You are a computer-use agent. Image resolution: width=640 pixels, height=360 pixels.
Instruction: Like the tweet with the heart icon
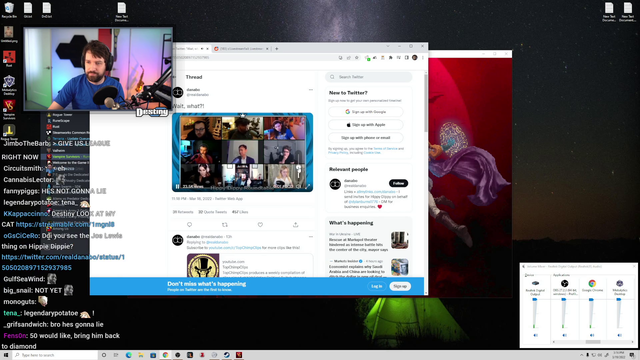(260, 224)
